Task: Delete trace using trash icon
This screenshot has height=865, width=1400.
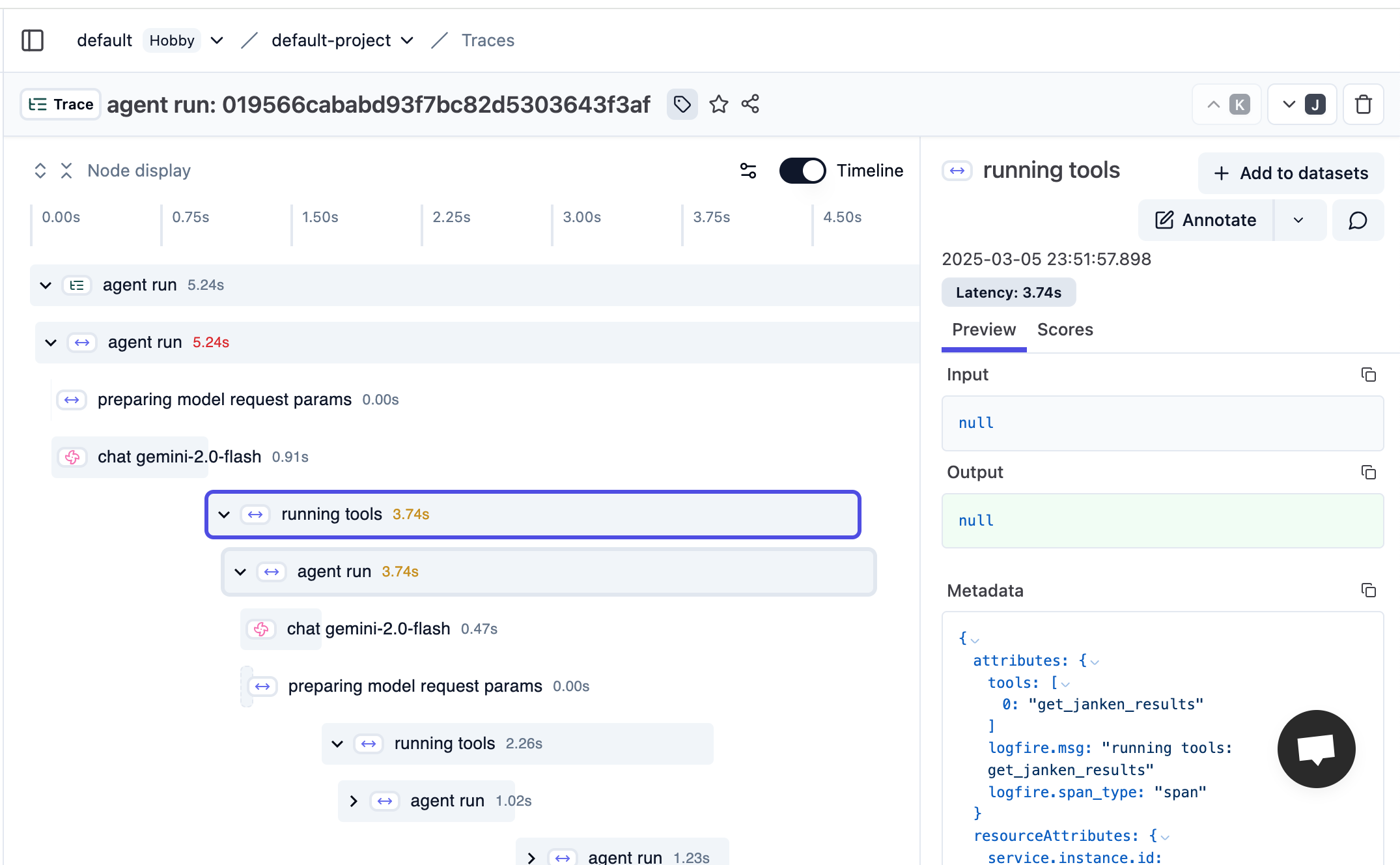Action: click(x=1363, y=104)
